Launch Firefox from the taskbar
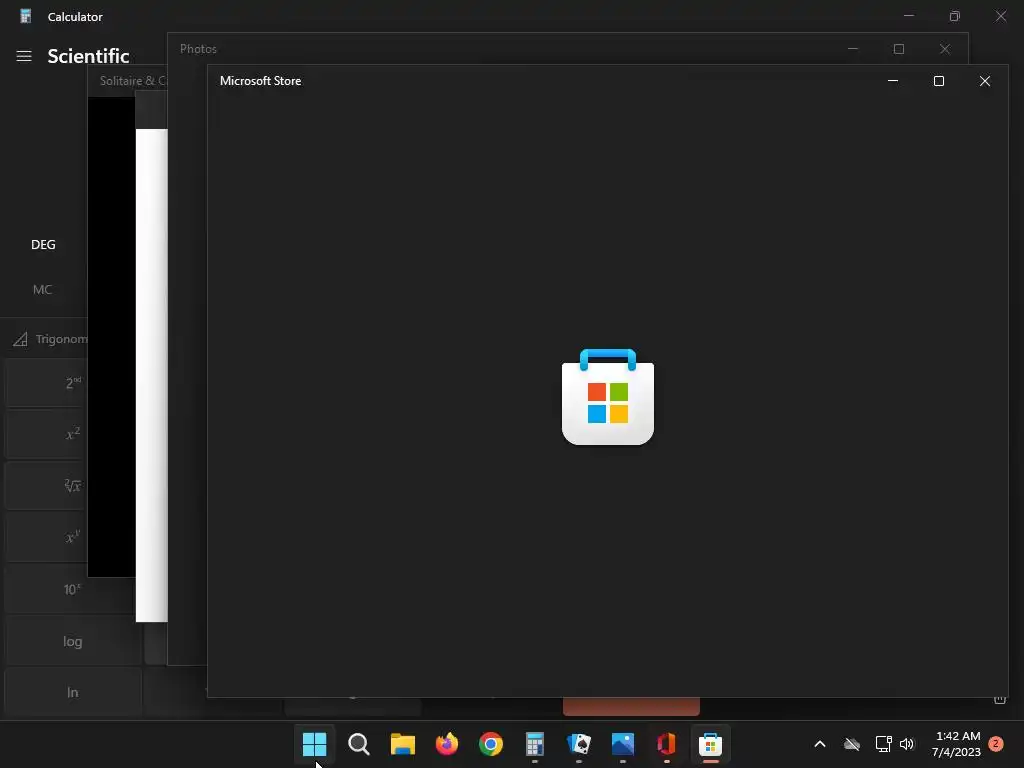Screen dimensions: 1024x768 pyautogui.click(x=447, y=744)
